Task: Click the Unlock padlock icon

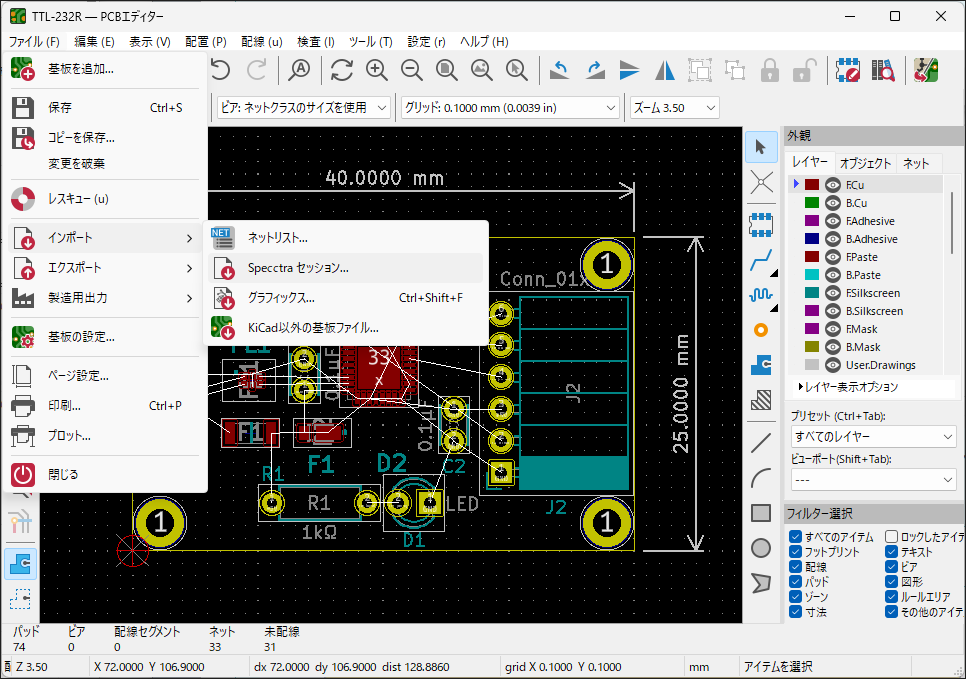Action: (805, 70)
